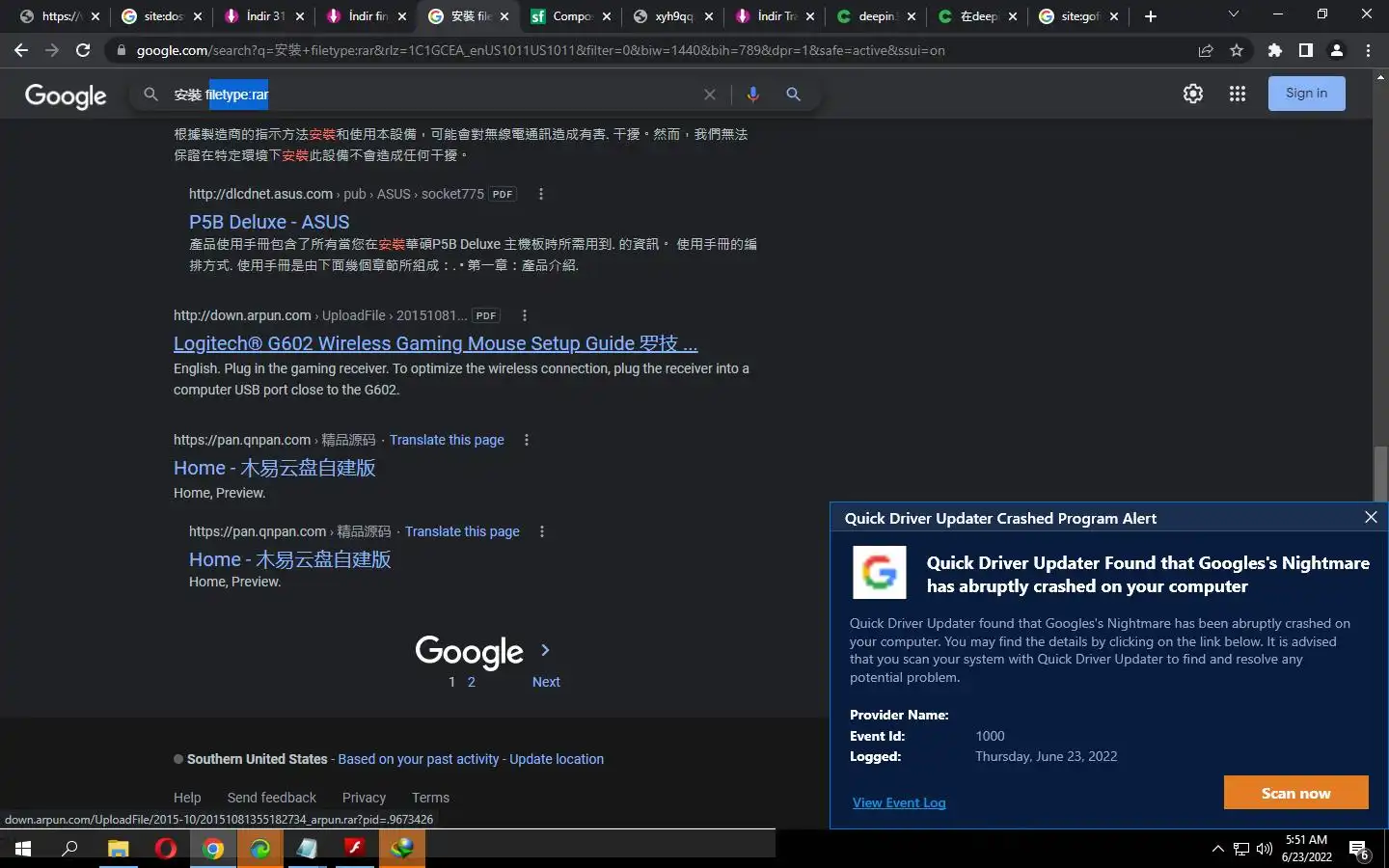This screenshot has height=868, width=1389.
Task: Start voice search with microphone icon
Action: [752, 94]
